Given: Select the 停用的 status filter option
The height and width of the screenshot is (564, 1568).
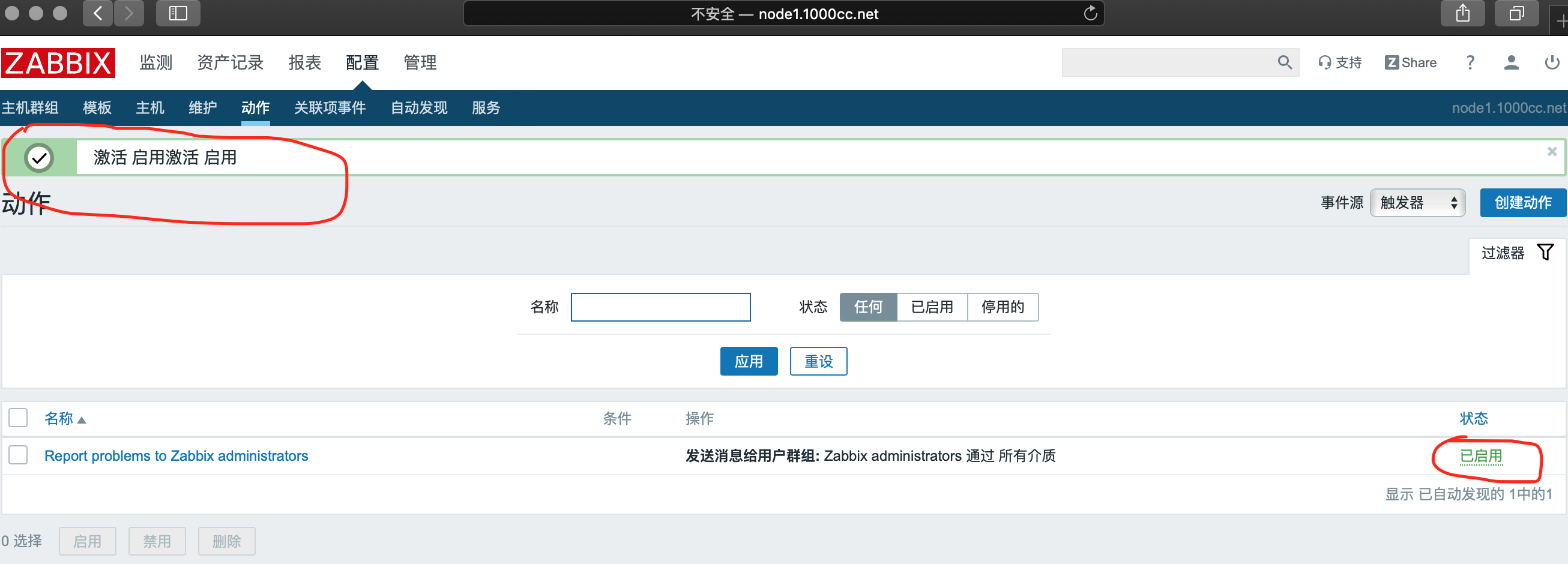Looking at the screenshot, I should (x=1002, y=307).
